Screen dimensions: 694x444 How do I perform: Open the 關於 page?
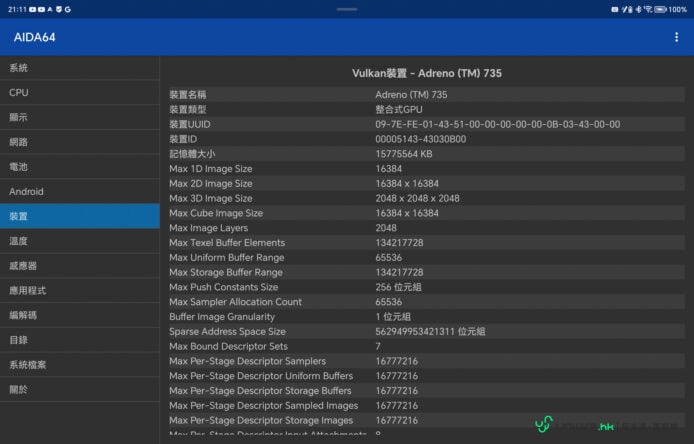point(79,389)
